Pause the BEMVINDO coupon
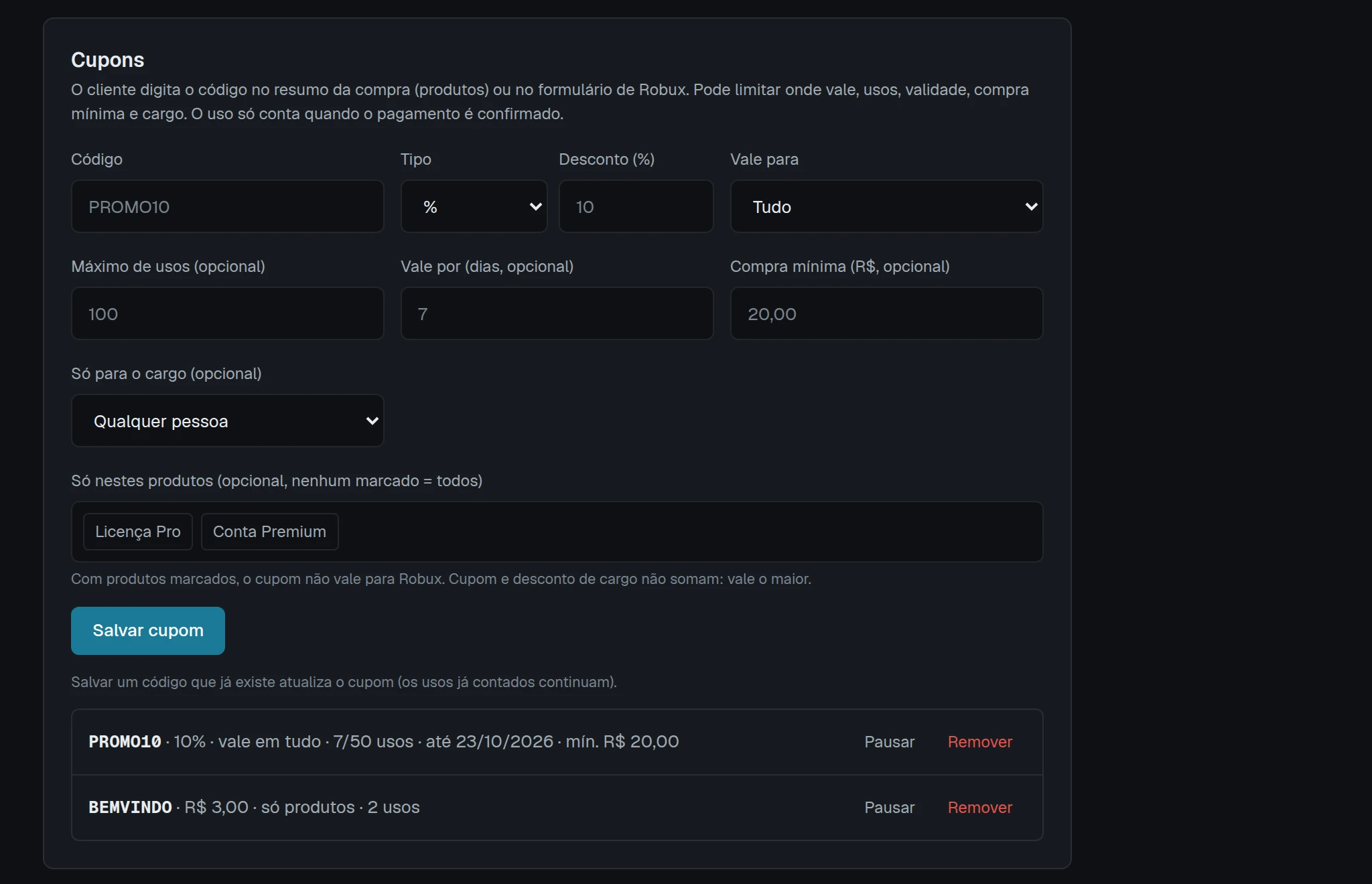This screenshot has height=884, width=1372. point(889,808)
